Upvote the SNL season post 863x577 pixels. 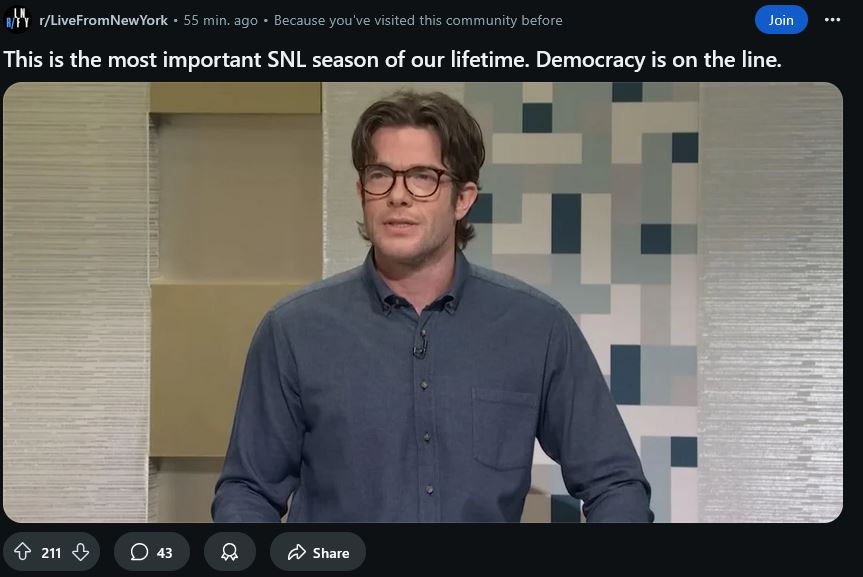click(23, 552)
